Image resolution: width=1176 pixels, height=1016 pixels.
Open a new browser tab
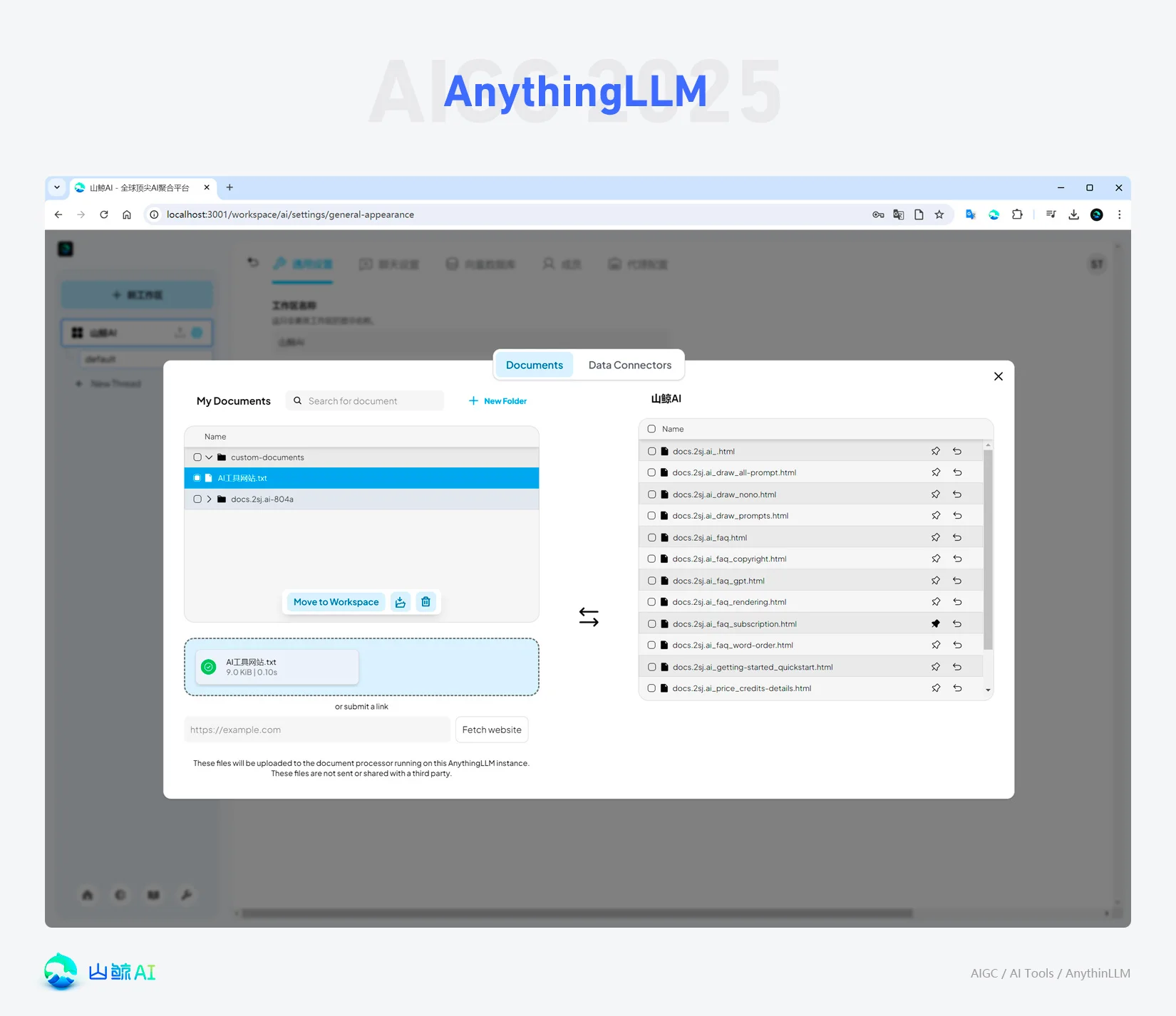click(229, 187)
